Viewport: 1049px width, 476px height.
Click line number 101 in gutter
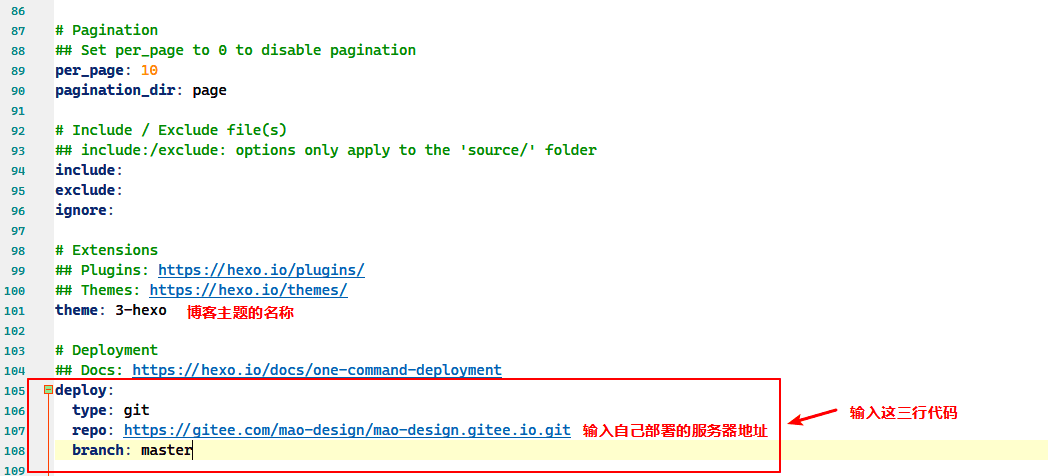pos(15,311)
